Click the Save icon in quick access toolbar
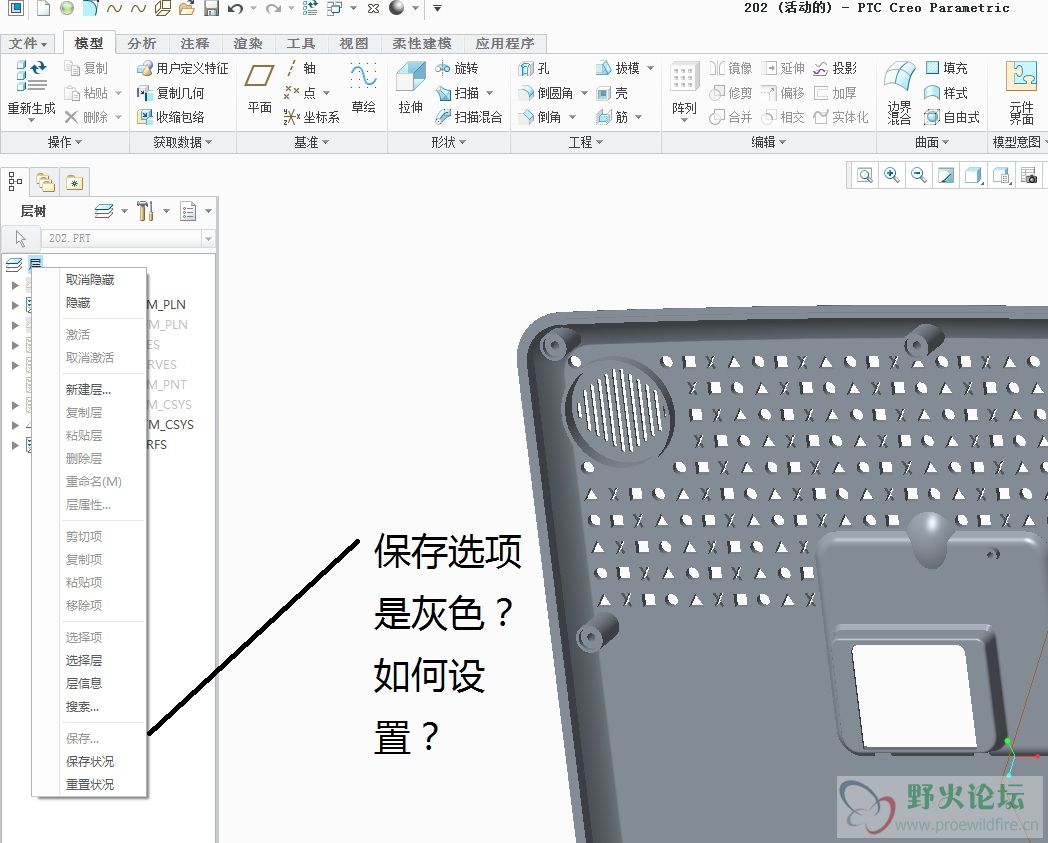Screen dimensions: 1048x843 (211, 8)
